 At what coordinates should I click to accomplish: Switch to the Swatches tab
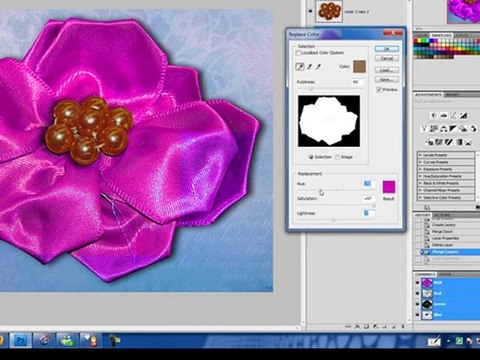click(441, 35)
